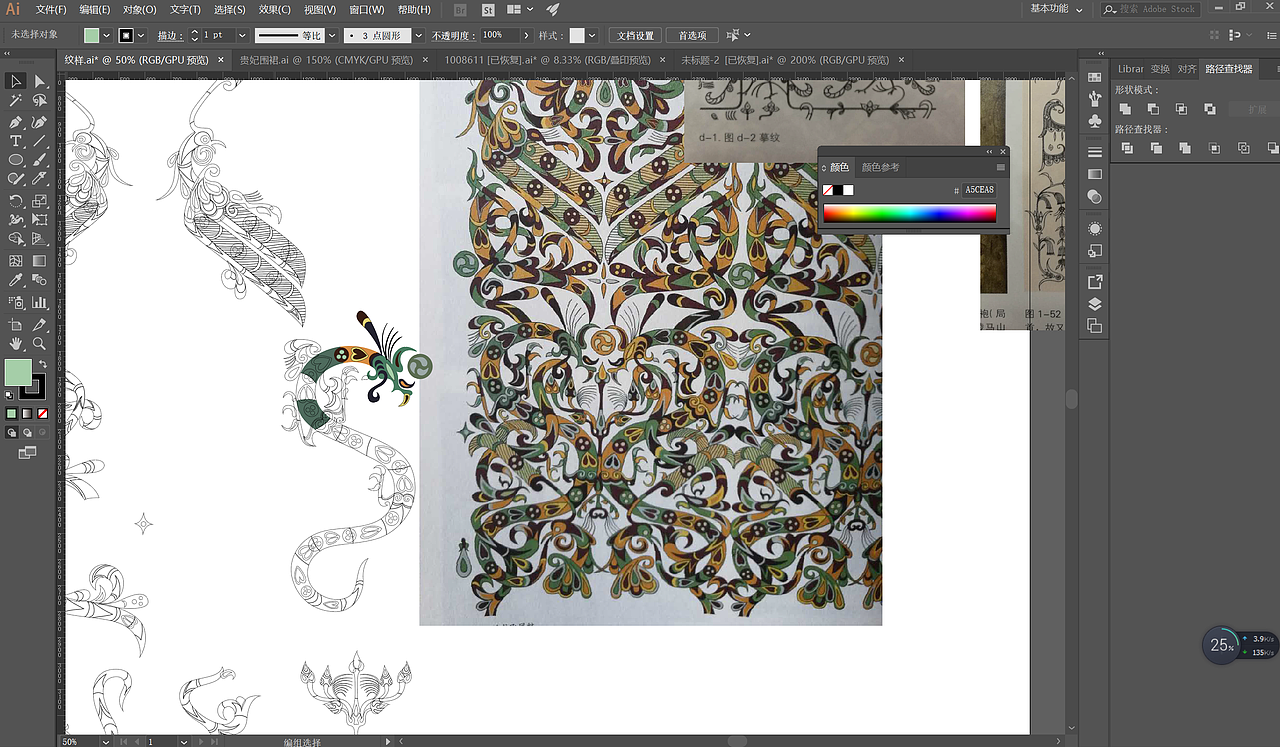Open the fill color dropdown in control bar
The image size is (1280, 747).
(x=107, y=35)
